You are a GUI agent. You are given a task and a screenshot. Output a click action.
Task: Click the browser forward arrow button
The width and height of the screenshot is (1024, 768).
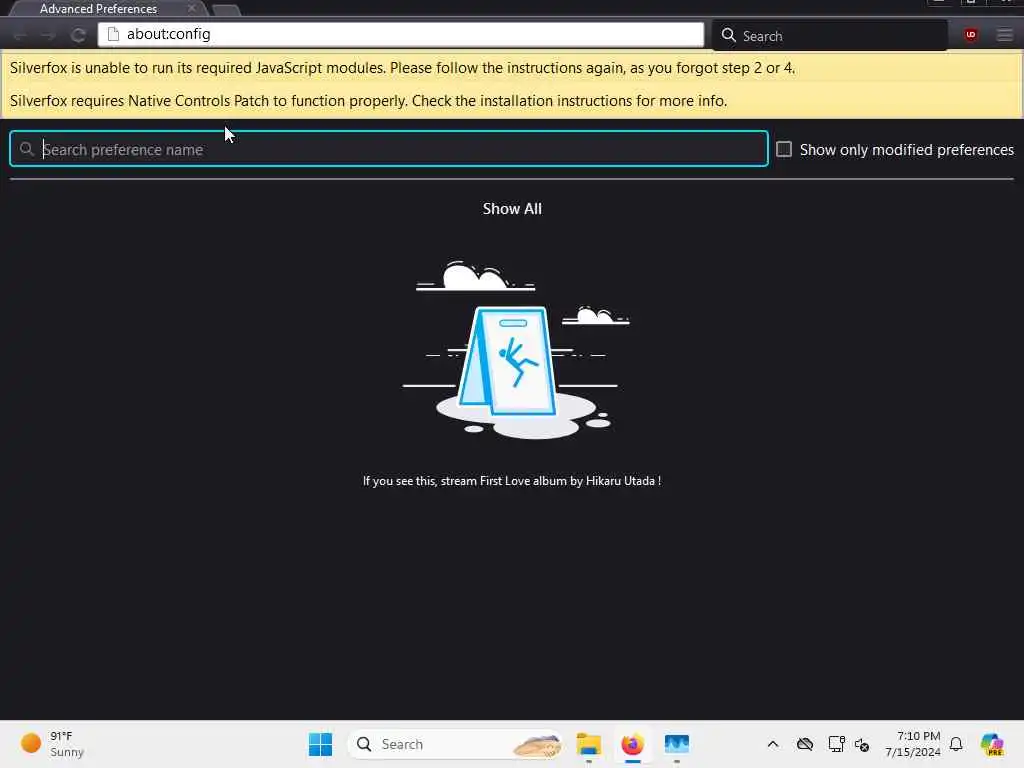(x=48, y=35)
